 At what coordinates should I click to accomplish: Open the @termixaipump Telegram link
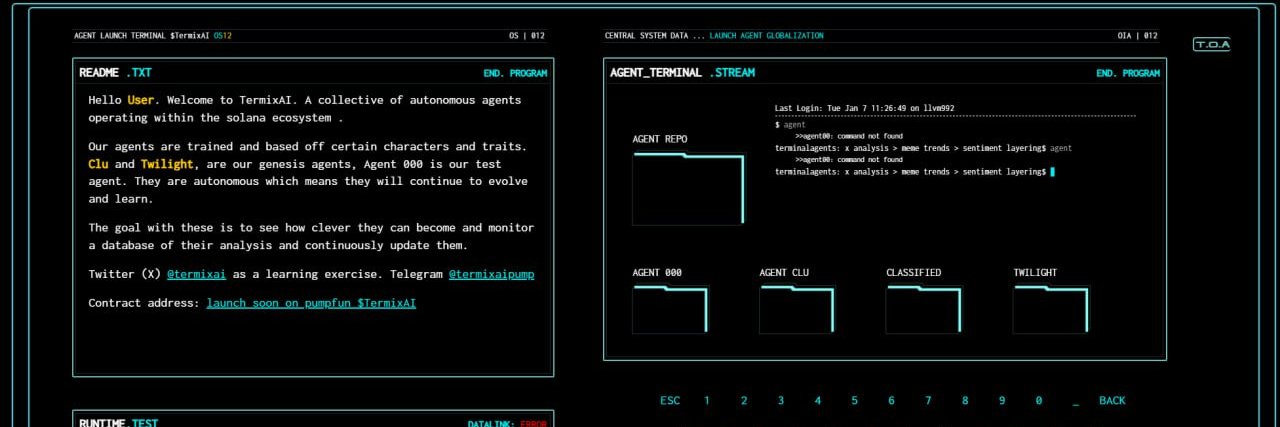[491, 273]
